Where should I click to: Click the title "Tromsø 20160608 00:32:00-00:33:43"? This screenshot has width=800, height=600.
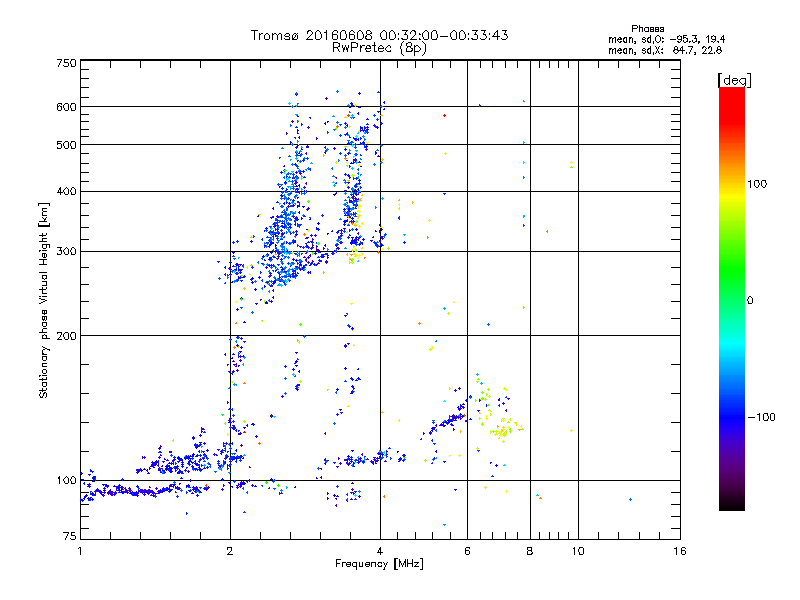pos(380,35)
